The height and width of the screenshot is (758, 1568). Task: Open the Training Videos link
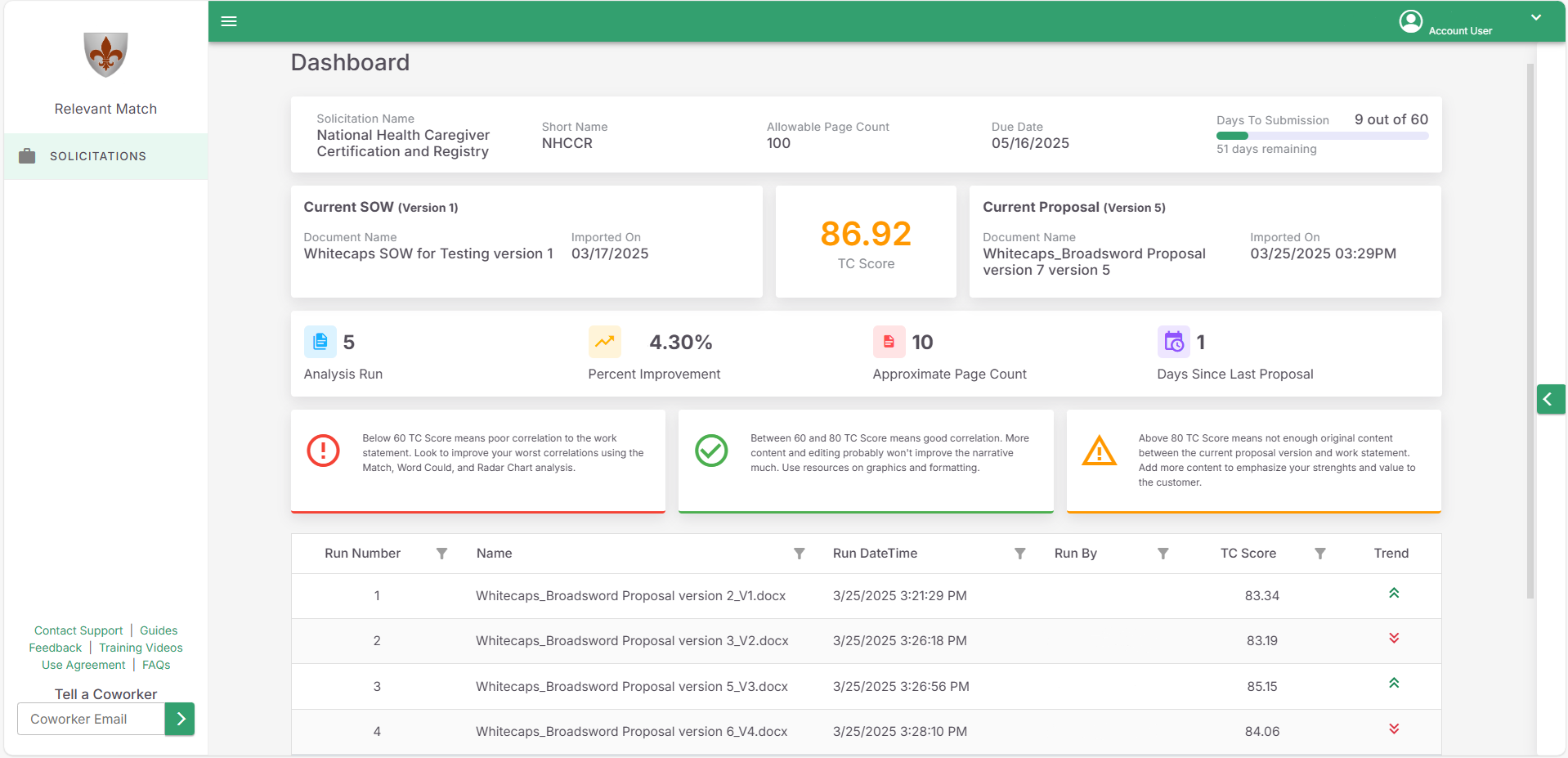[141, 648]
